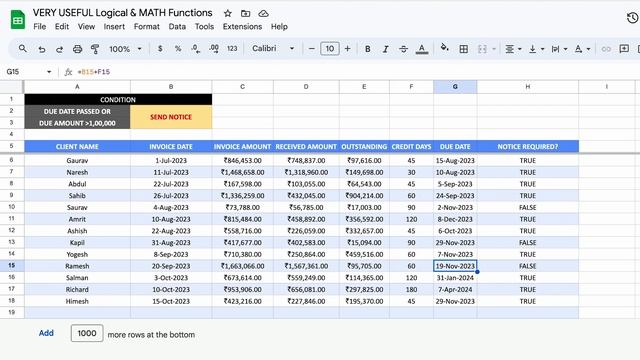Screen dimensions: 640x360
Task: Activate the paint format tool
Action: [95, 49]
